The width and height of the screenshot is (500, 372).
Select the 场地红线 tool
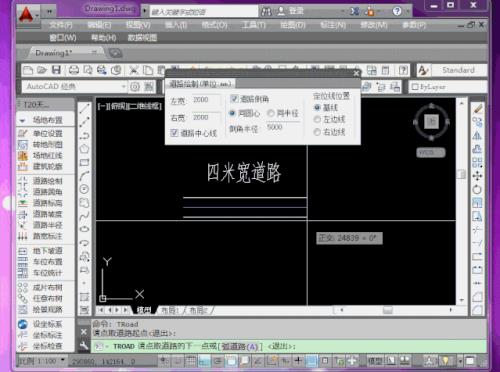pos(41,155)
